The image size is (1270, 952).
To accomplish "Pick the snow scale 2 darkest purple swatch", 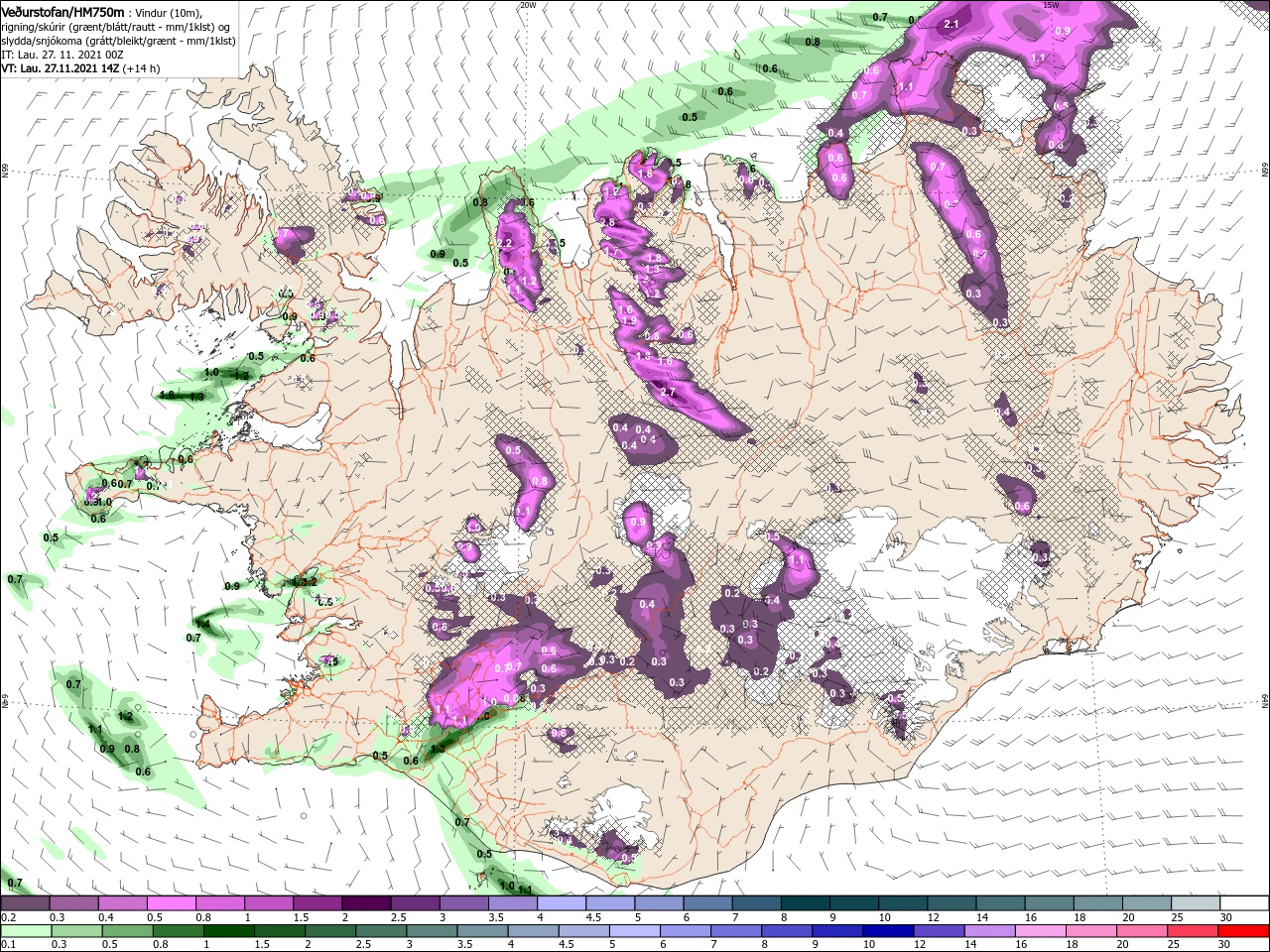I will pos(366,903).
